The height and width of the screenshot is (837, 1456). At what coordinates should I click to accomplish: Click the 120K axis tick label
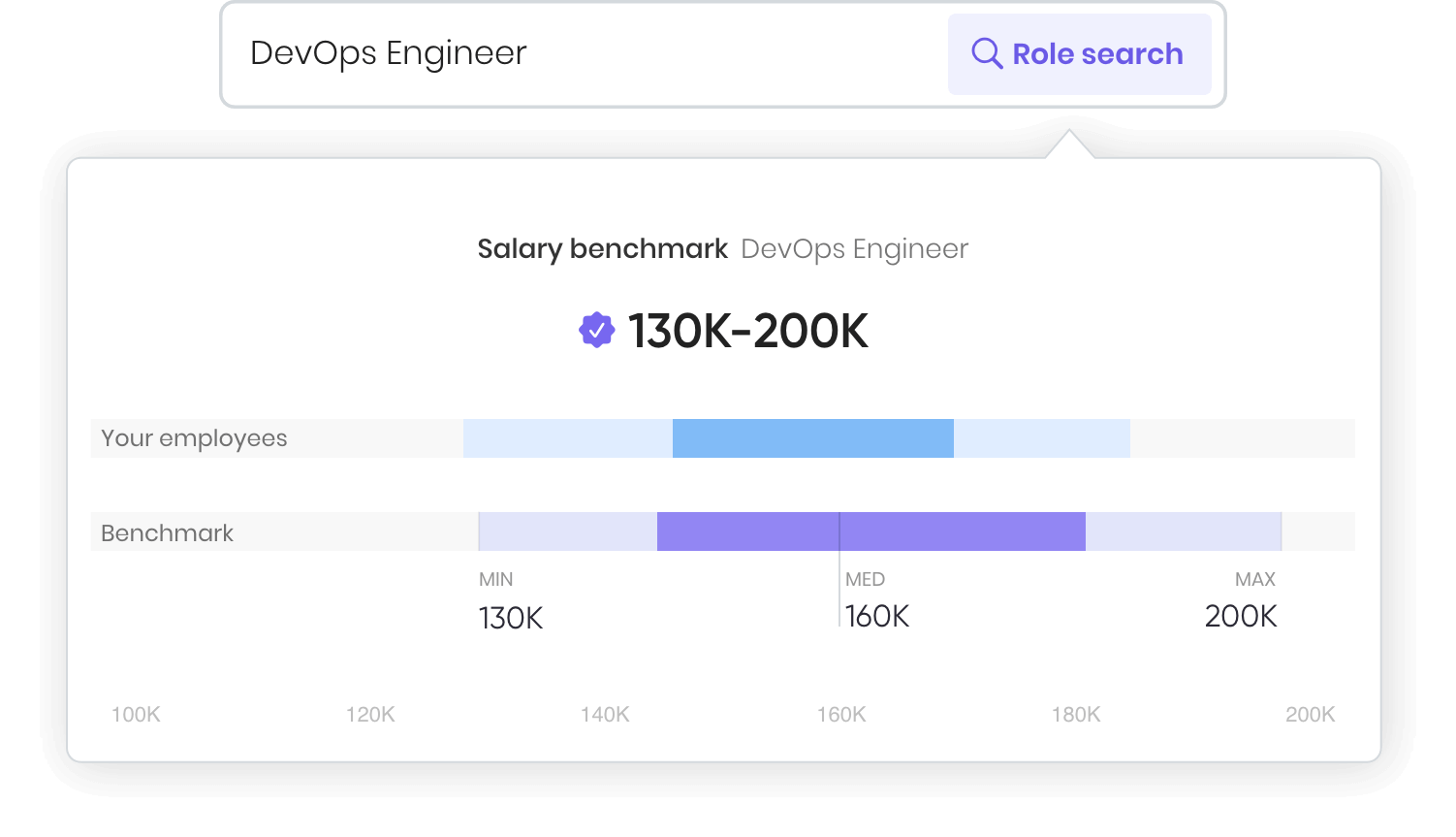coord(370,715)
